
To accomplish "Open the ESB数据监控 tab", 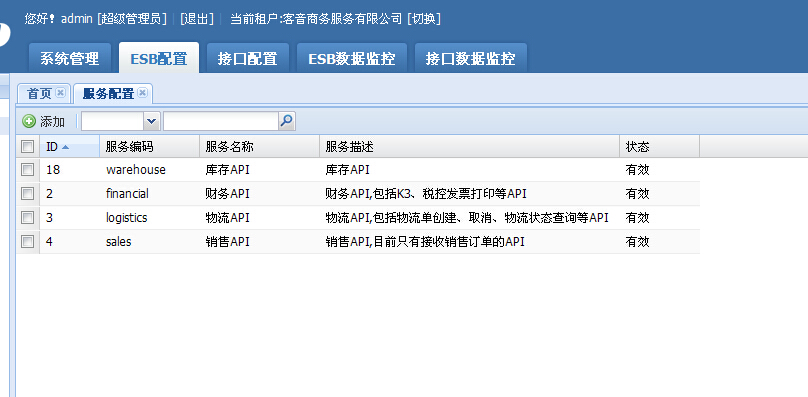I will 352,58.
